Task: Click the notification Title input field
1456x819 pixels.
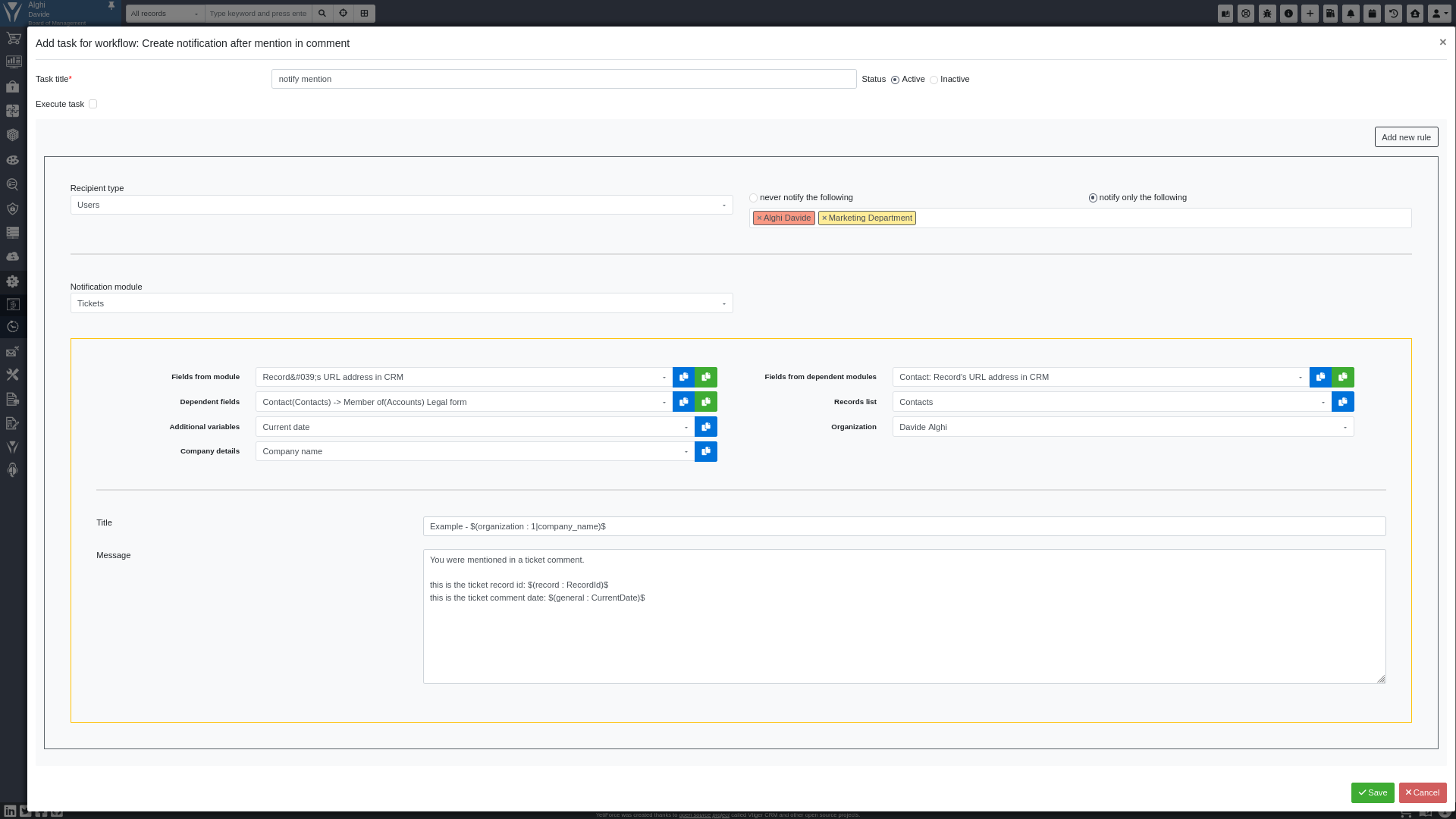Action: pos(904,526)
